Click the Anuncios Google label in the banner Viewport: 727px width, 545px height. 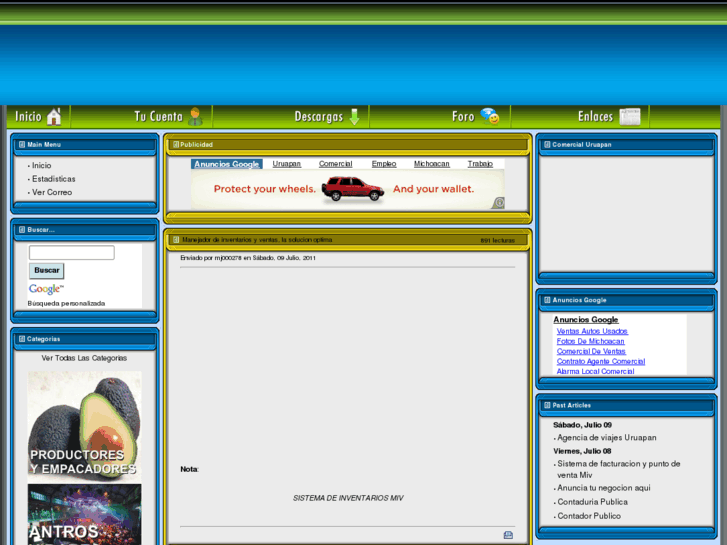(227, 164)
